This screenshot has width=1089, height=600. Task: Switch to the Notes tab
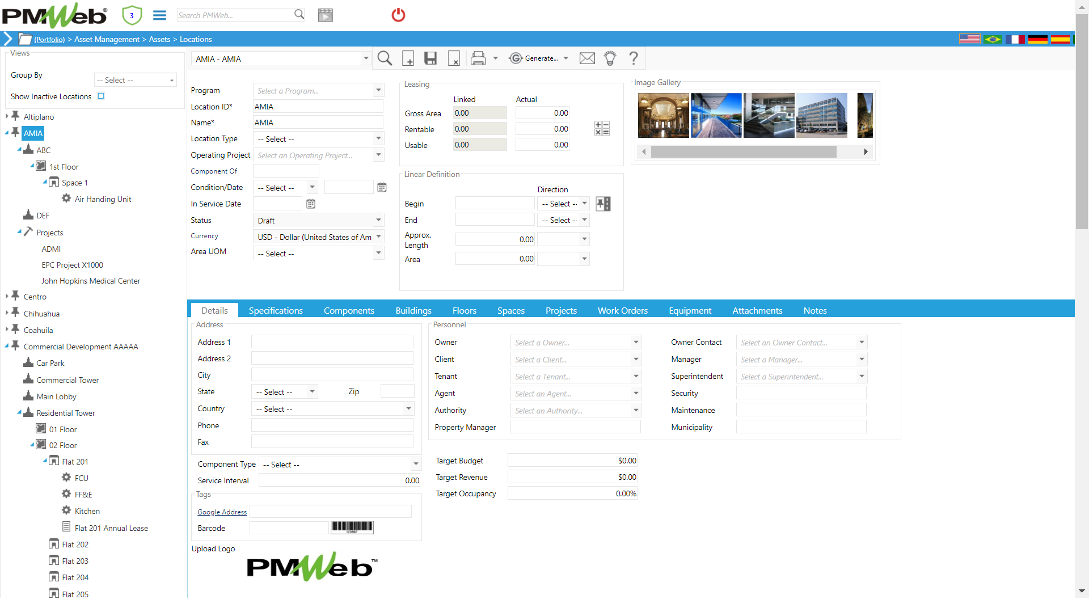tap(815, 310)
